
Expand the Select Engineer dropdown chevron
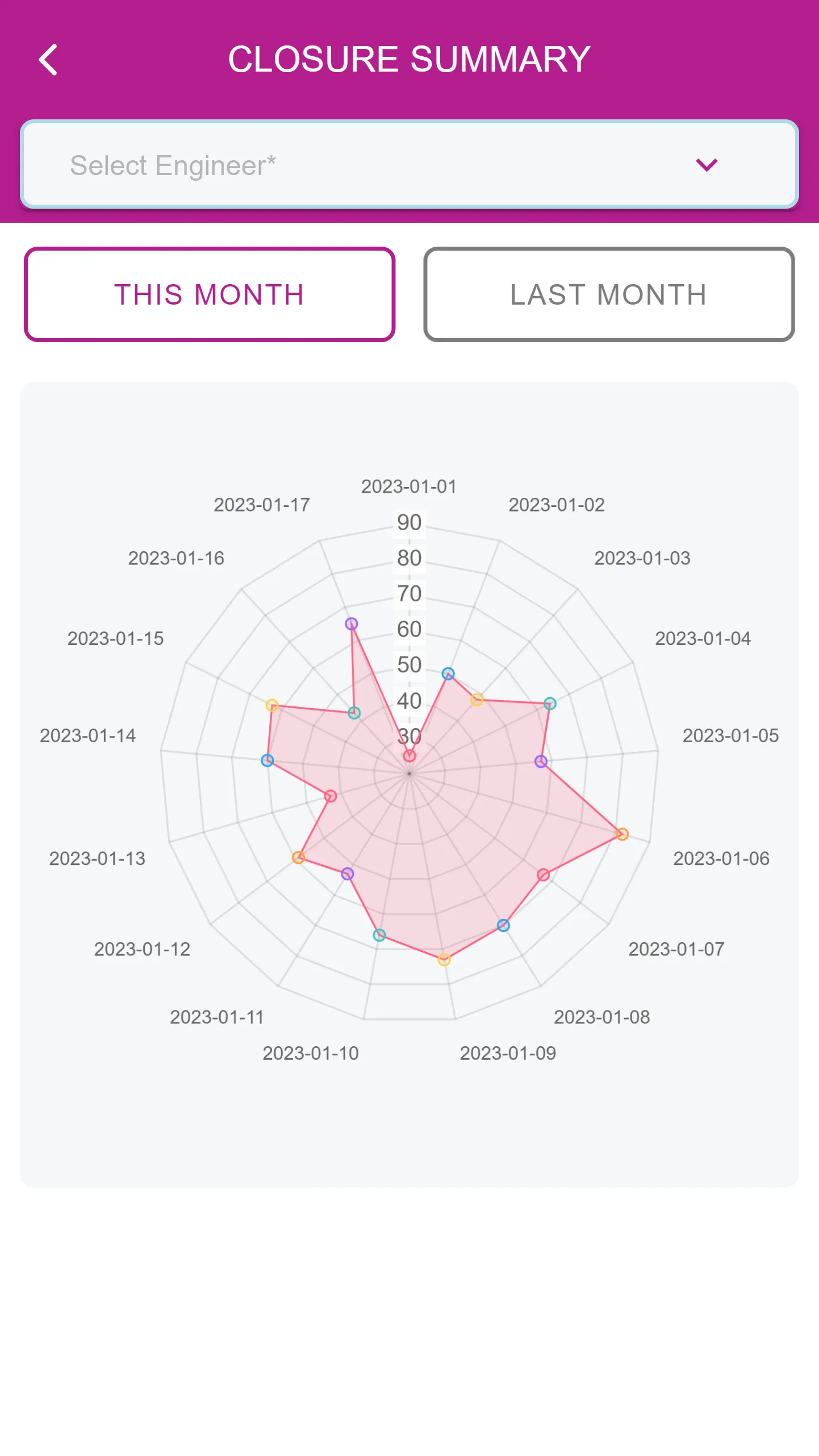coord(707,165)
